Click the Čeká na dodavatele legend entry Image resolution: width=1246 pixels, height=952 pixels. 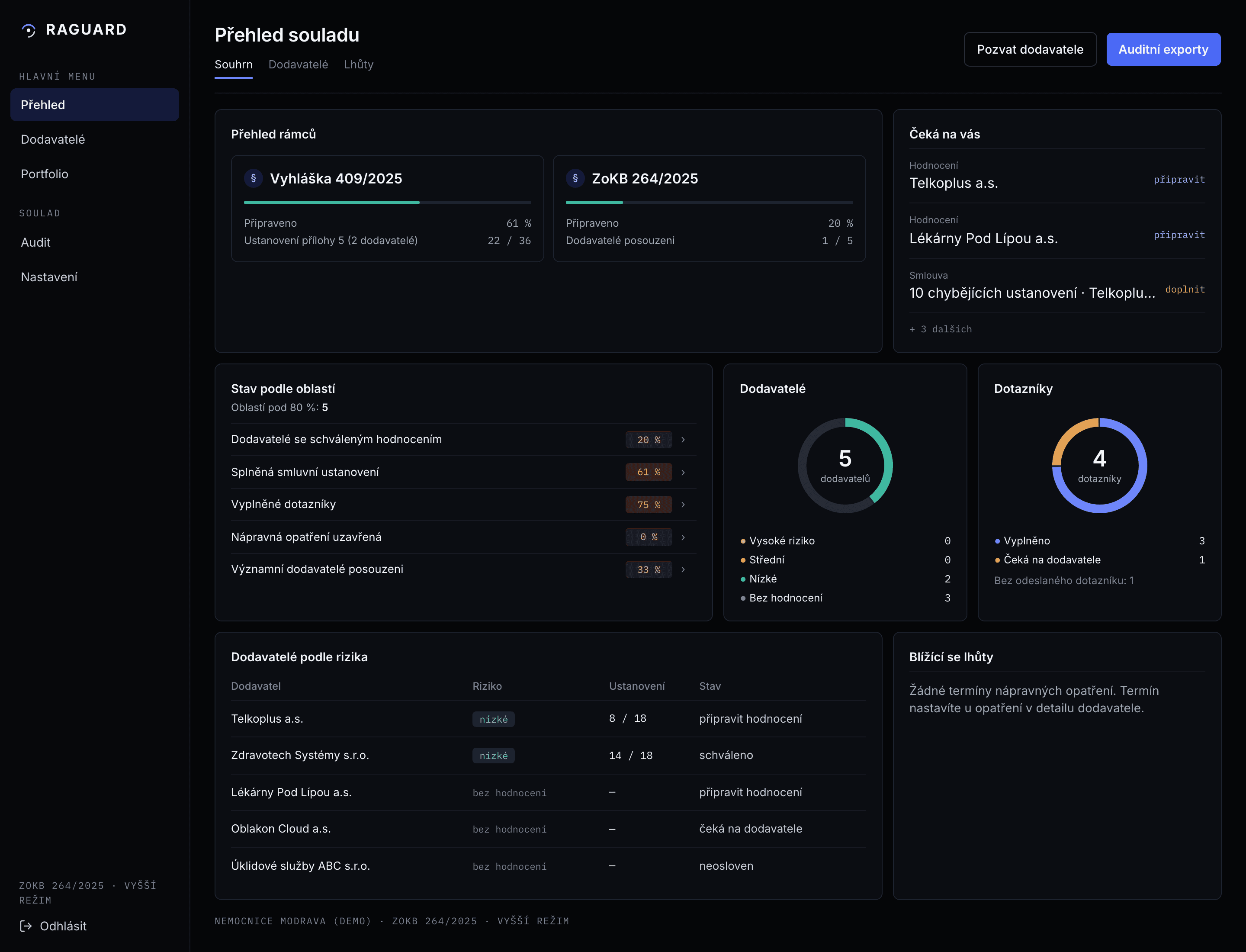point(1099,560)
